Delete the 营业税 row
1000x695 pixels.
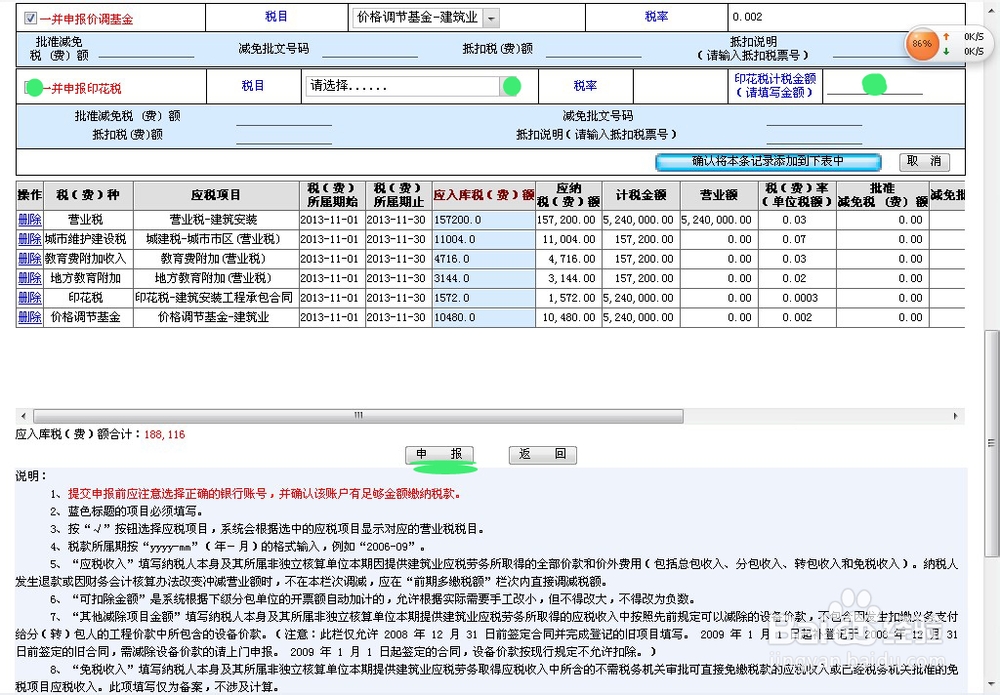pyautogui.click(x=29, y=220)
